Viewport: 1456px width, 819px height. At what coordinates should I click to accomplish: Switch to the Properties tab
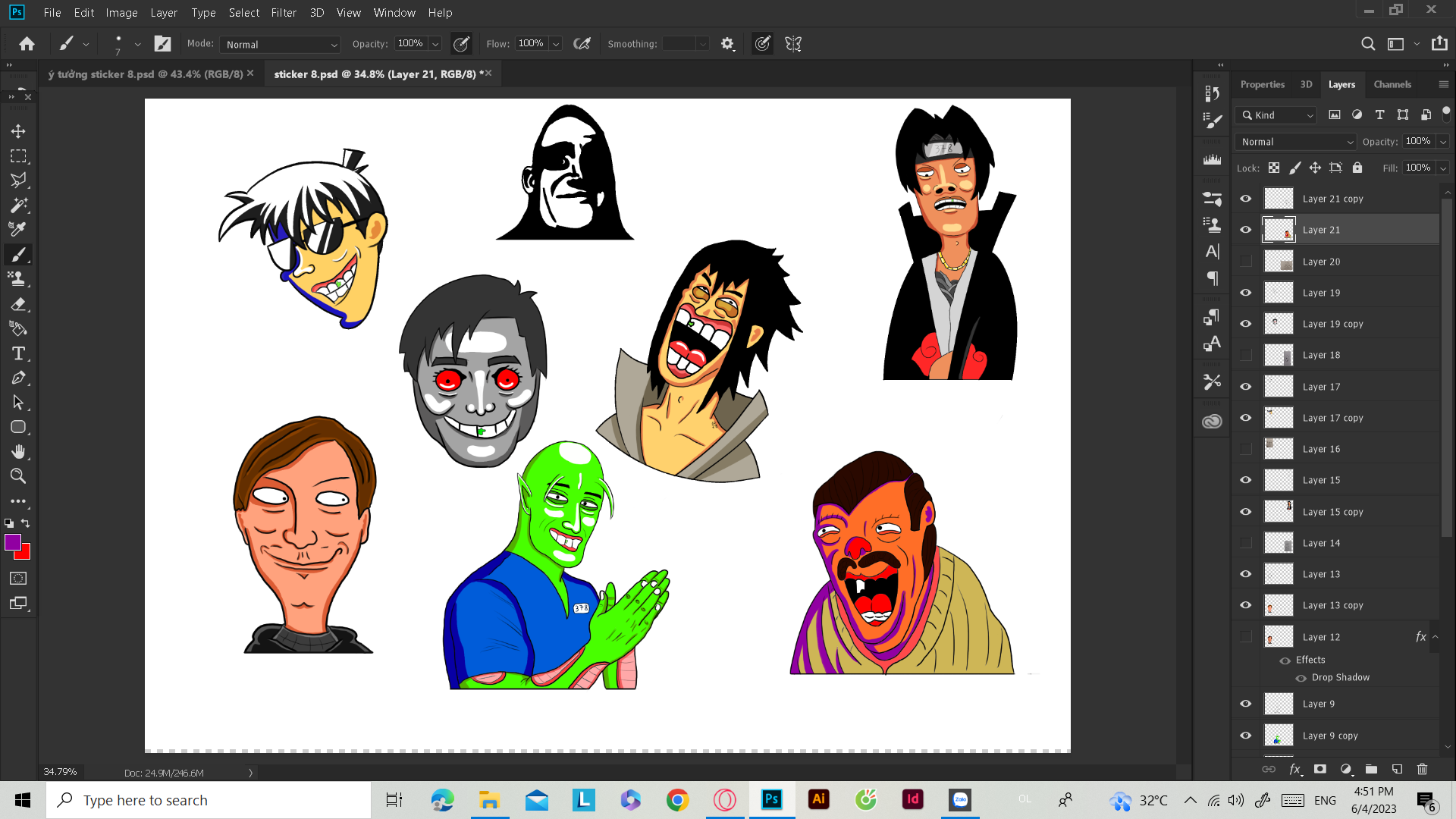point(1262,84)
